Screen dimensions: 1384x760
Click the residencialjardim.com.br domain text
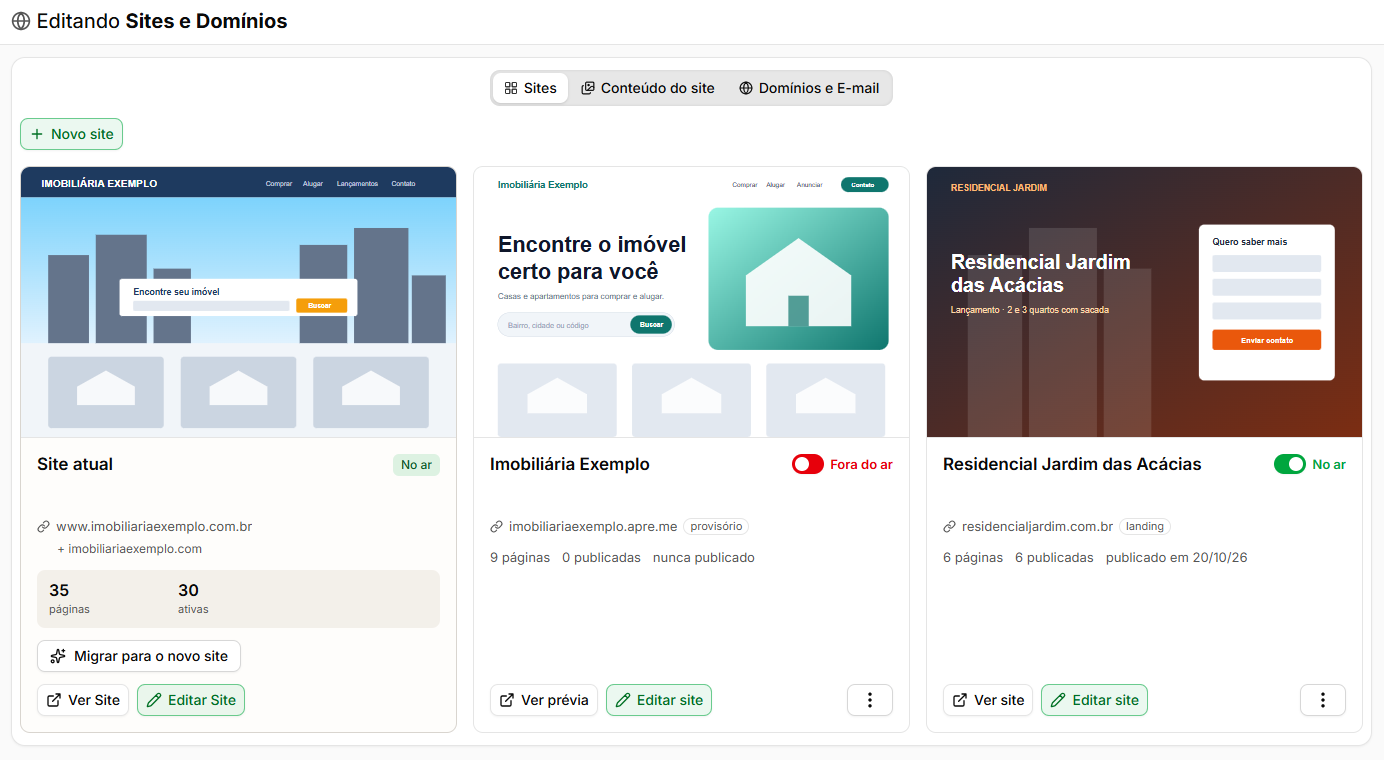[x=1037, y=527]
